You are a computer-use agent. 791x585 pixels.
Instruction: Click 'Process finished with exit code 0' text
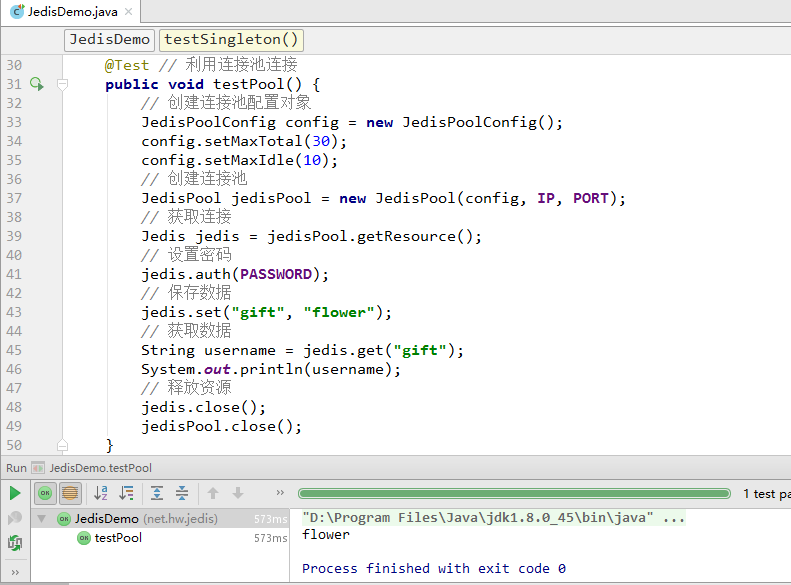(434, 569)
